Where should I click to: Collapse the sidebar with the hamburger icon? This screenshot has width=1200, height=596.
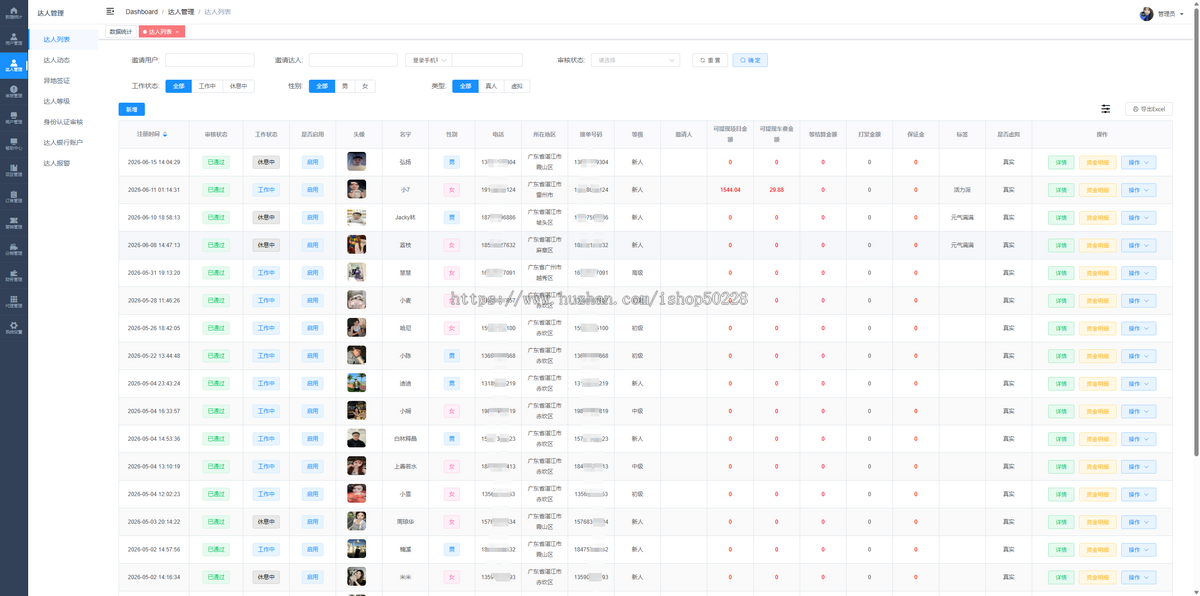pyautogui.click(x=110, y=11)
